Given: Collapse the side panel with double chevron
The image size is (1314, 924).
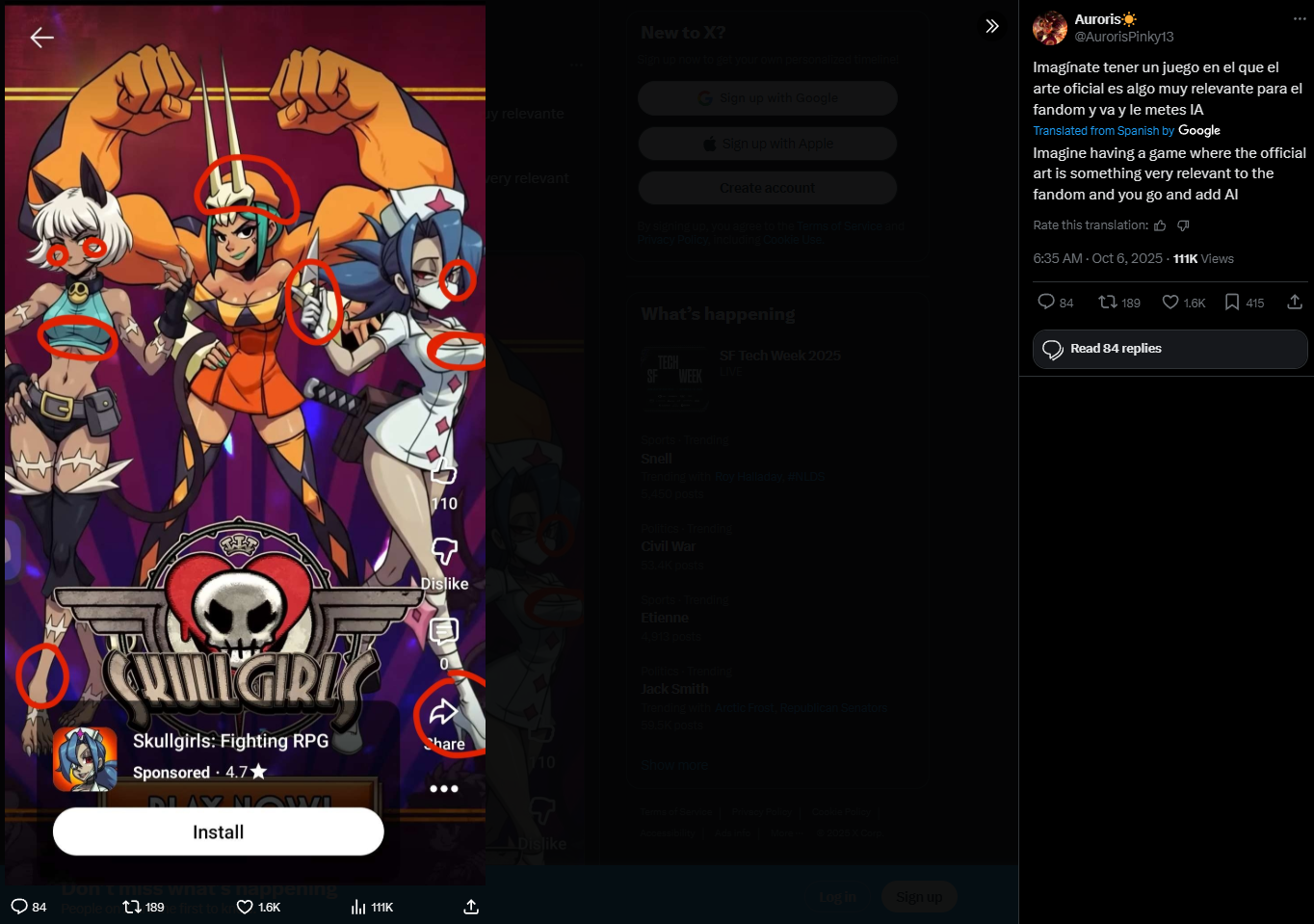Looking at the screenshot, I should [992, 26].
